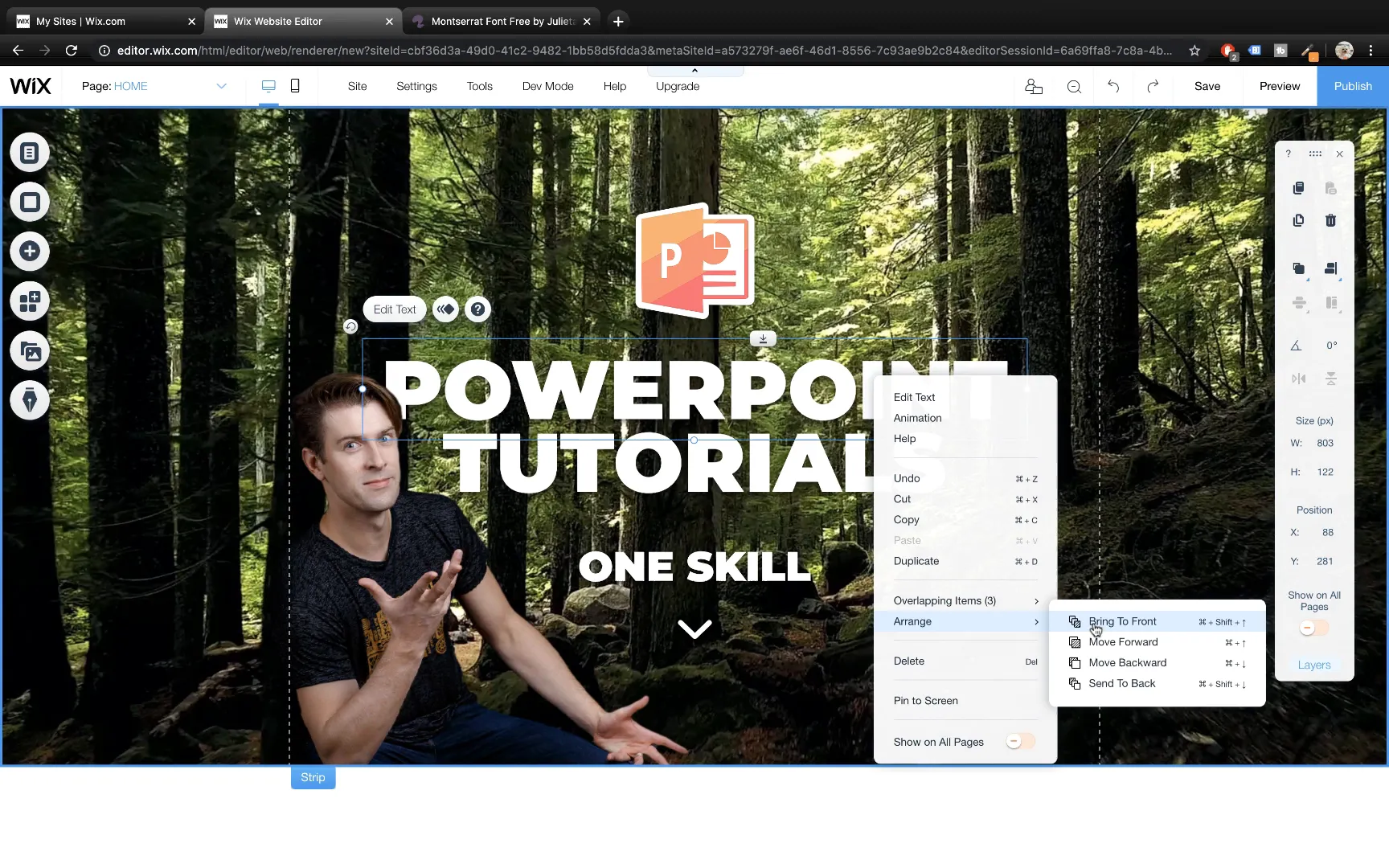Toggle Show on All Pages in toolbar panel
This screenshot has width=1389, height=868.
coord(1314,628)
